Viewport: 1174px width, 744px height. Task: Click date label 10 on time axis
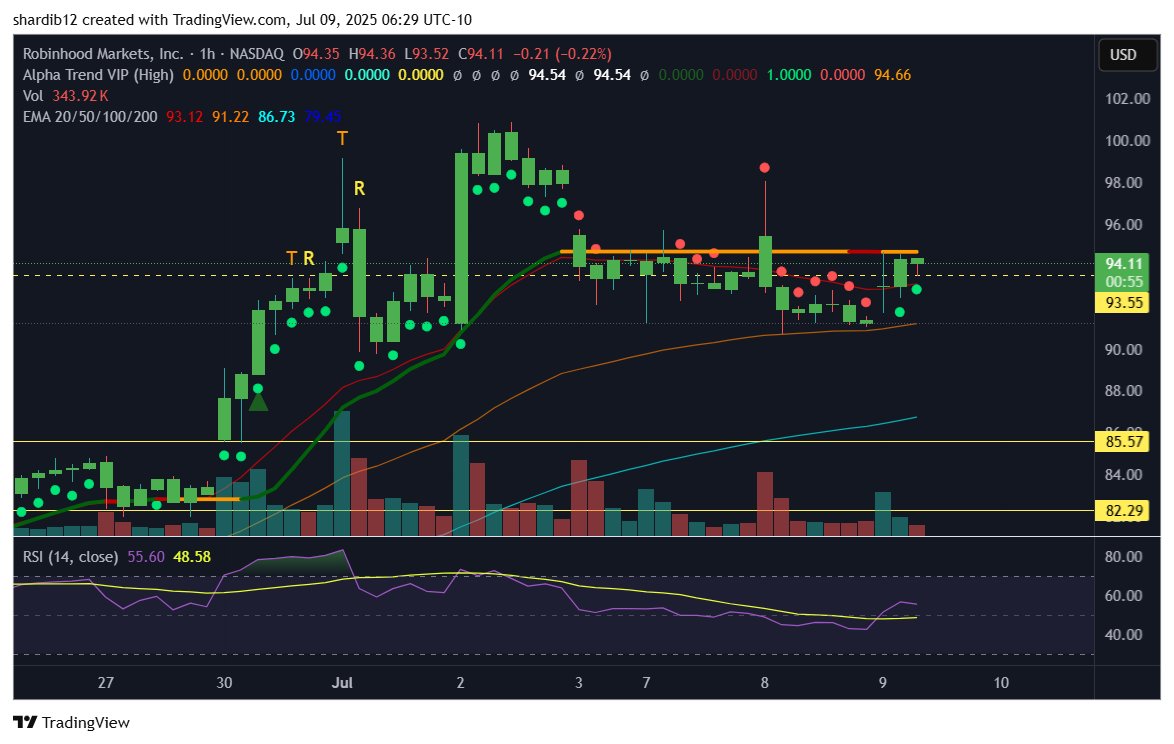click(1001, 683)
